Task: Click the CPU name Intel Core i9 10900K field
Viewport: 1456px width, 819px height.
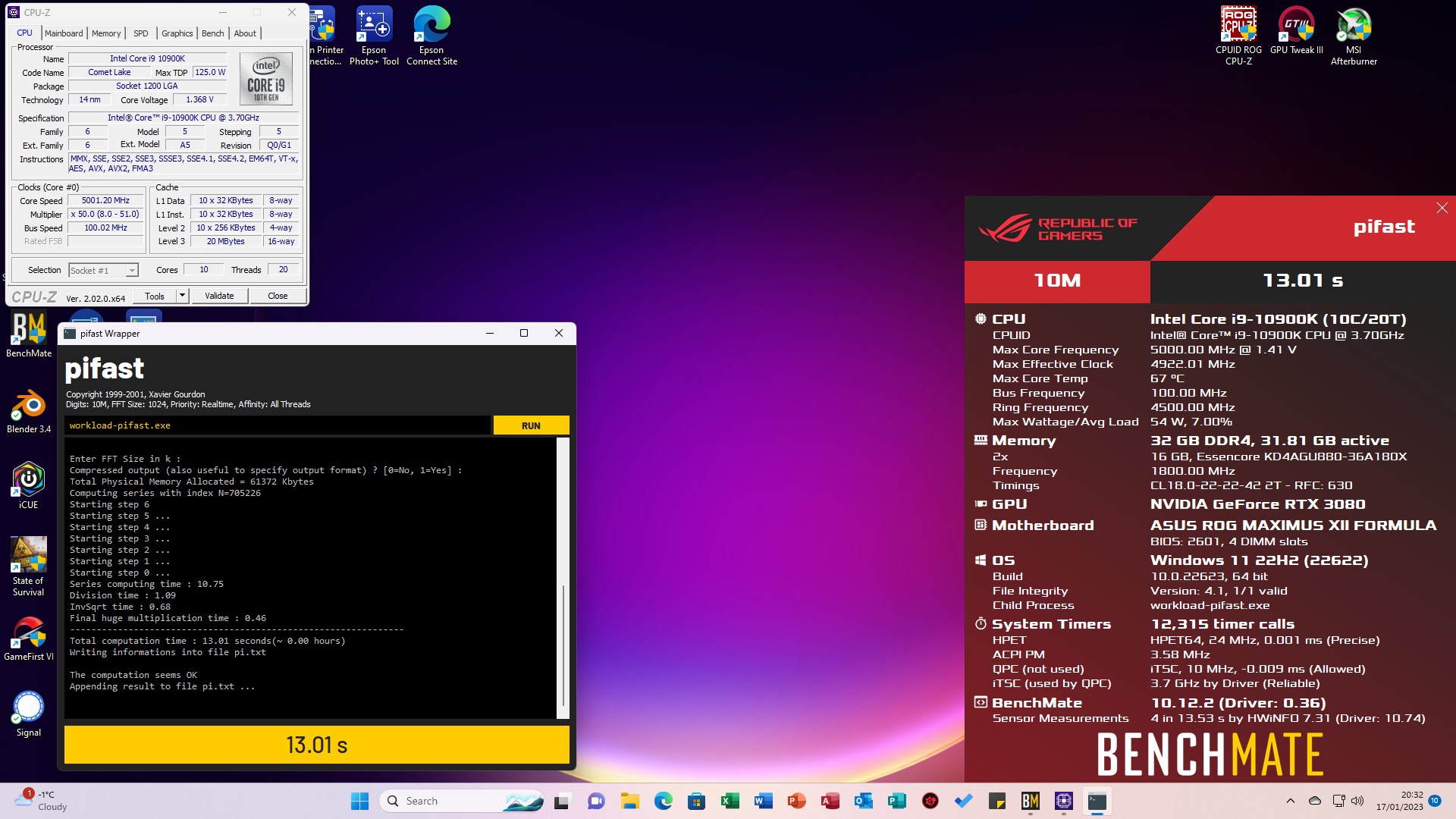Action: click(147, 58)
